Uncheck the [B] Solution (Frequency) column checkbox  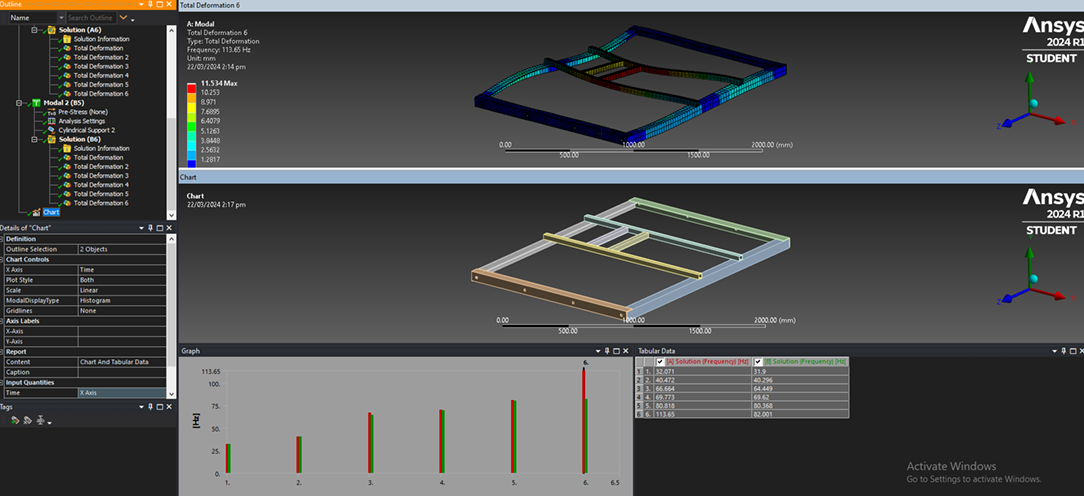tap(757, 361)
